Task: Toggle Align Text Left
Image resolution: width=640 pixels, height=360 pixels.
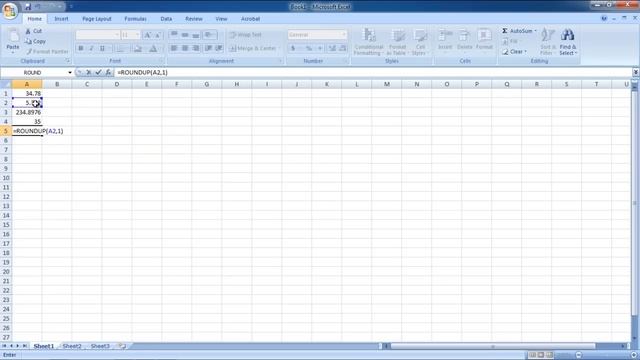Action: click(x=174, y=49)
